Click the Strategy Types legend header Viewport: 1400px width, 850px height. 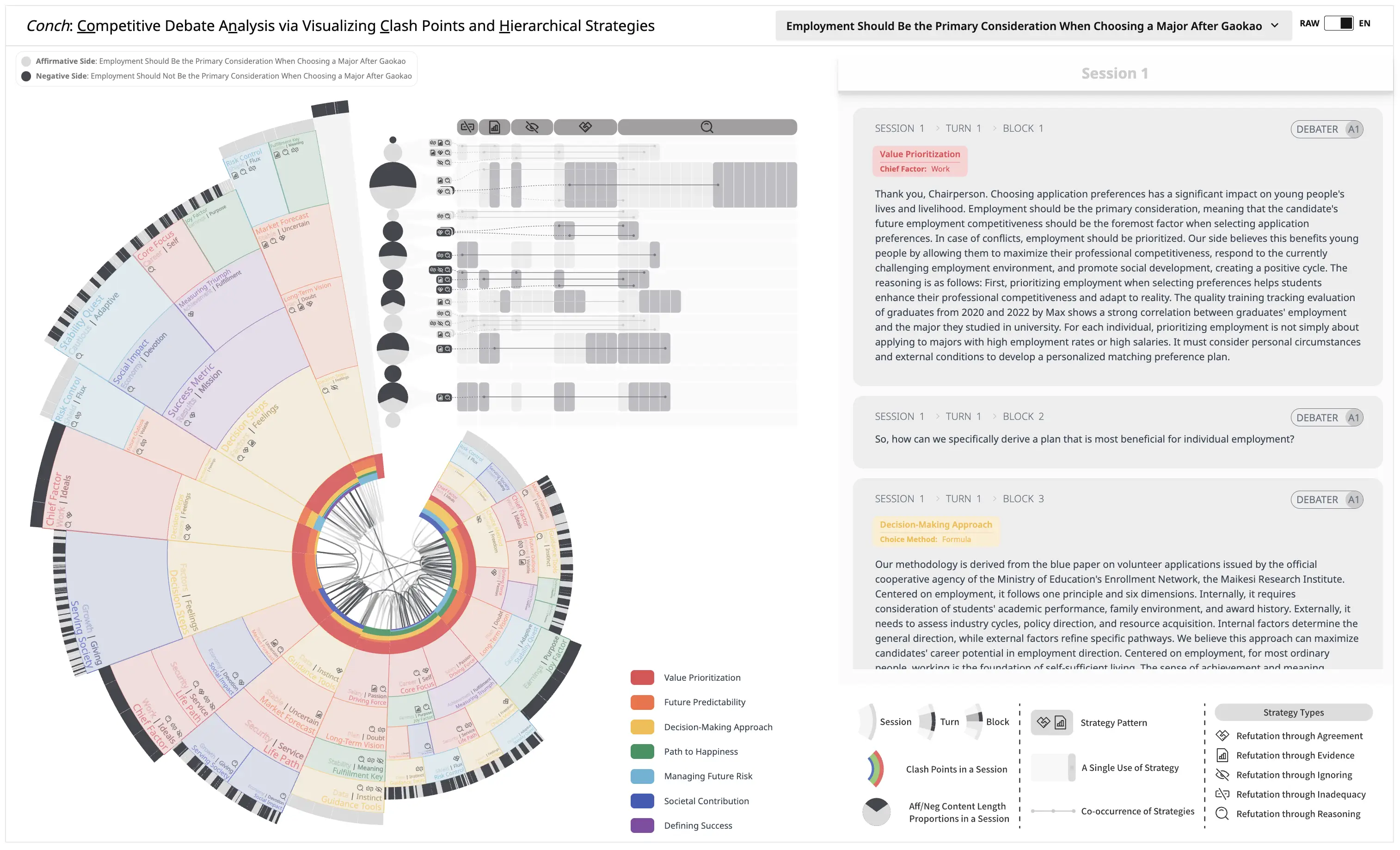coord(1293,713)
